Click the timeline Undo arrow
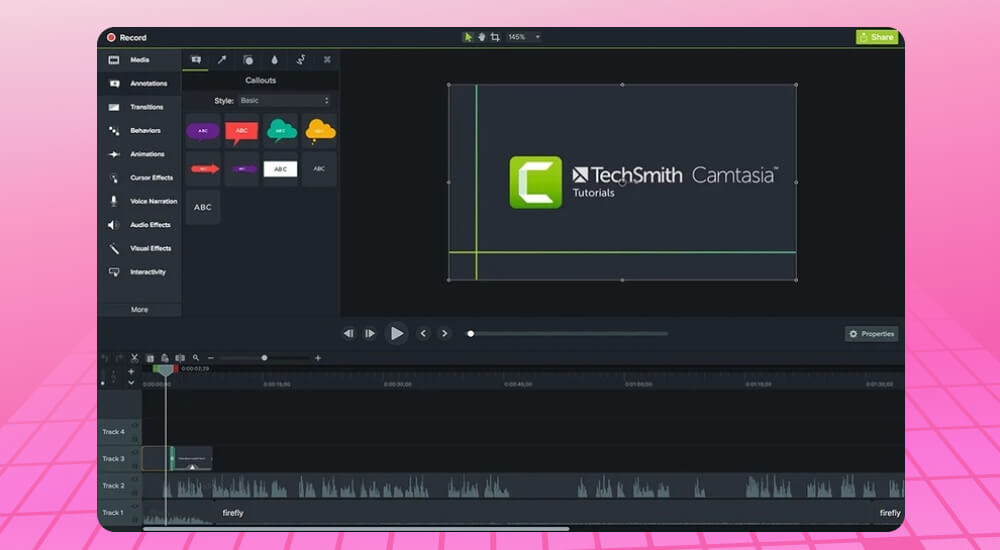Image resolution: width=1000 pixels, height=550 pixels. pyautogui.click(x=105, y=359)
